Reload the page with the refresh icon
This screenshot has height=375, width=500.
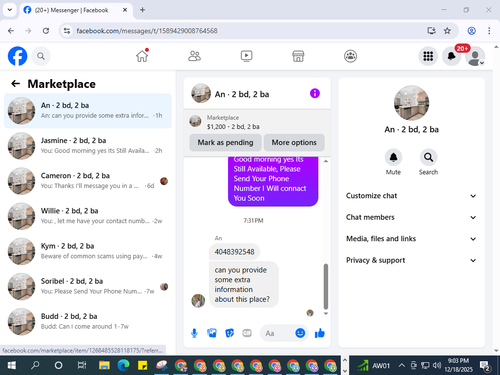tap(46, 31)
